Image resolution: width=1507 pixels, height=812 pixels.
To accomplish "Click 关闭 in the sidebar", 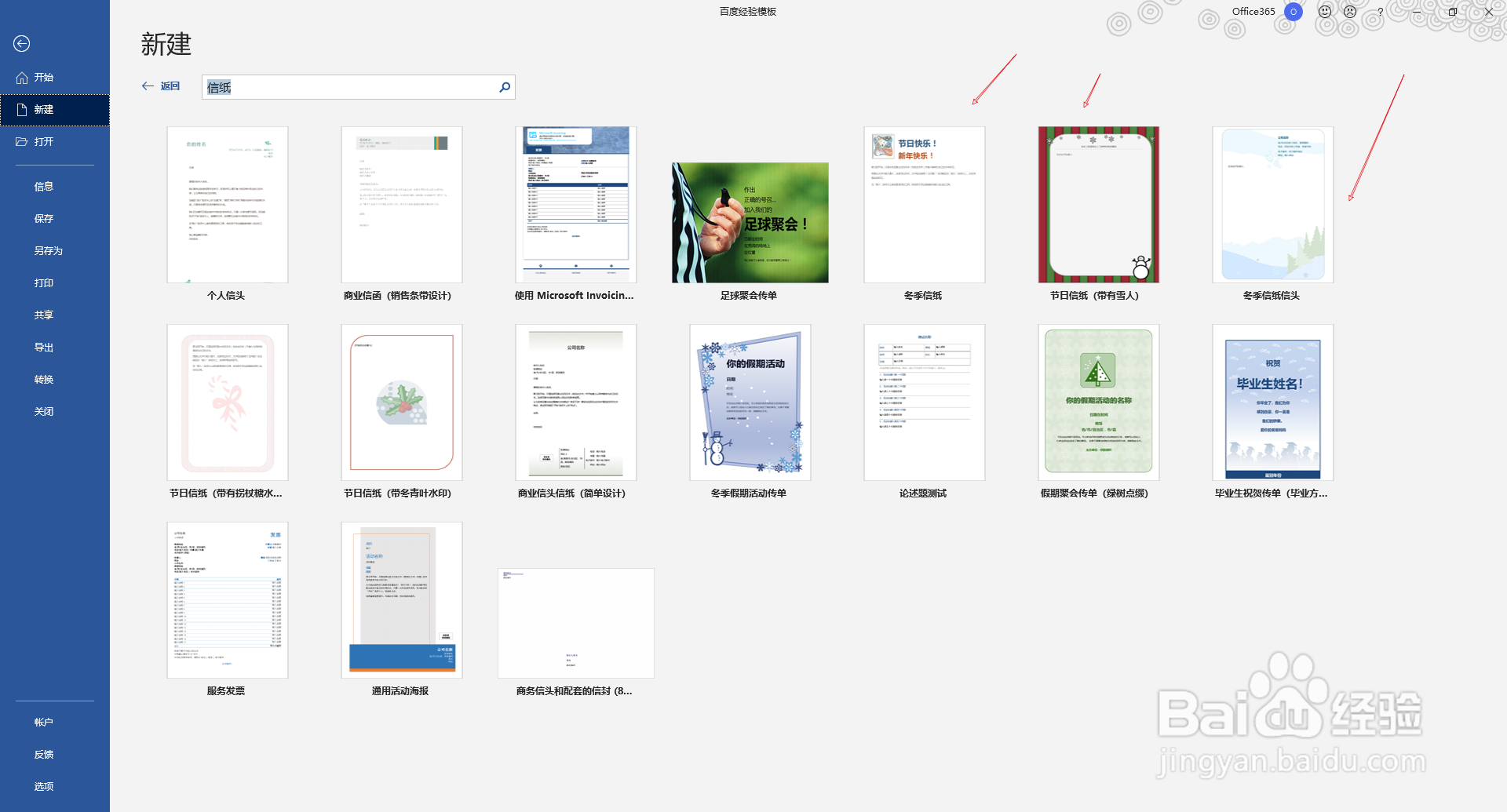I will click(x=44, y=412).
